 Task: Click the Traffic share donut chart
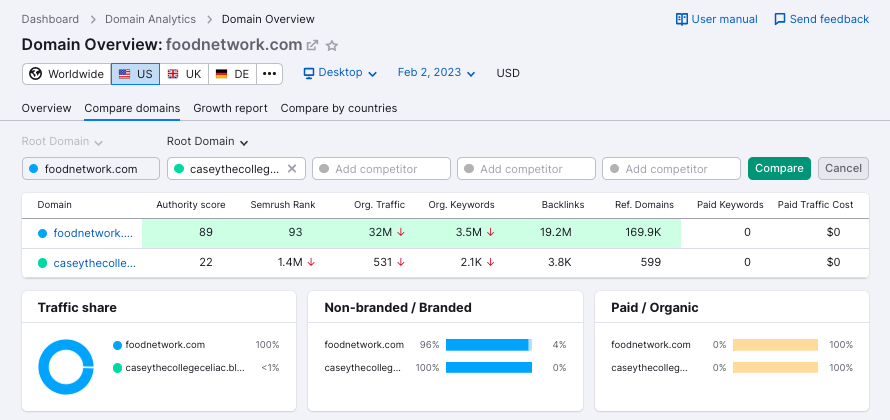66,366
